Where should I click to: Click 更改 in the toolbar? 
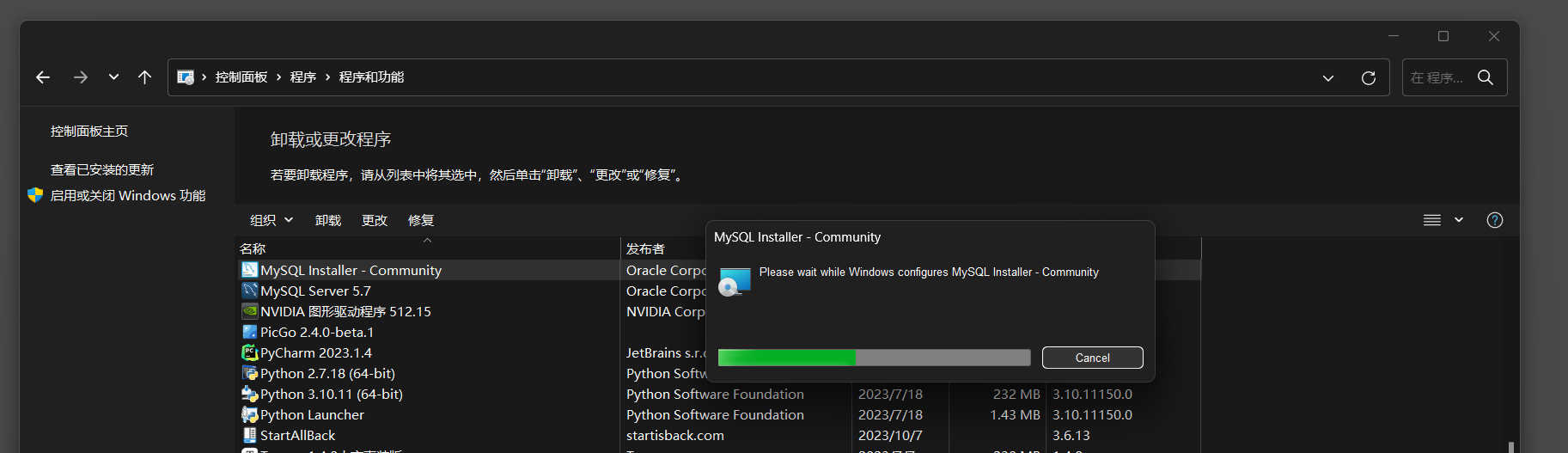[375, 220]
